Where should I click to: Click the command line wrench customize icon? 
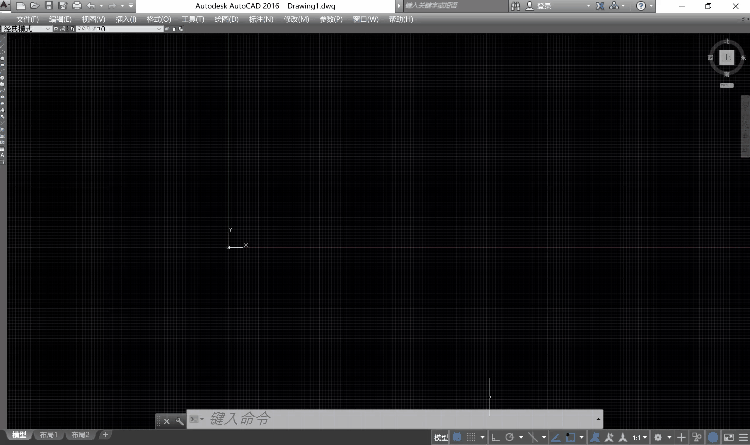pyautogui.click(x=179, y=421)
